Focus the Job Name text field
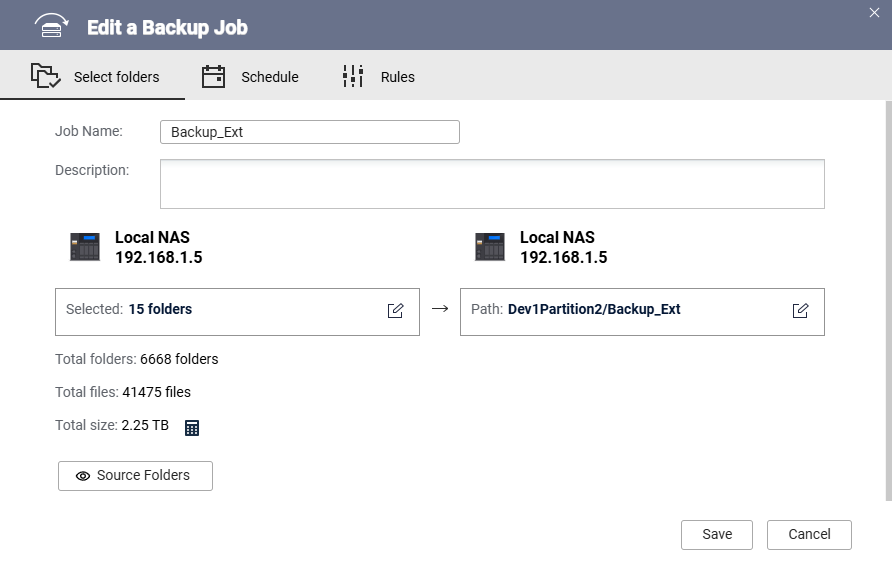Viewport: 892px width, 566px height. pos(309,132)
